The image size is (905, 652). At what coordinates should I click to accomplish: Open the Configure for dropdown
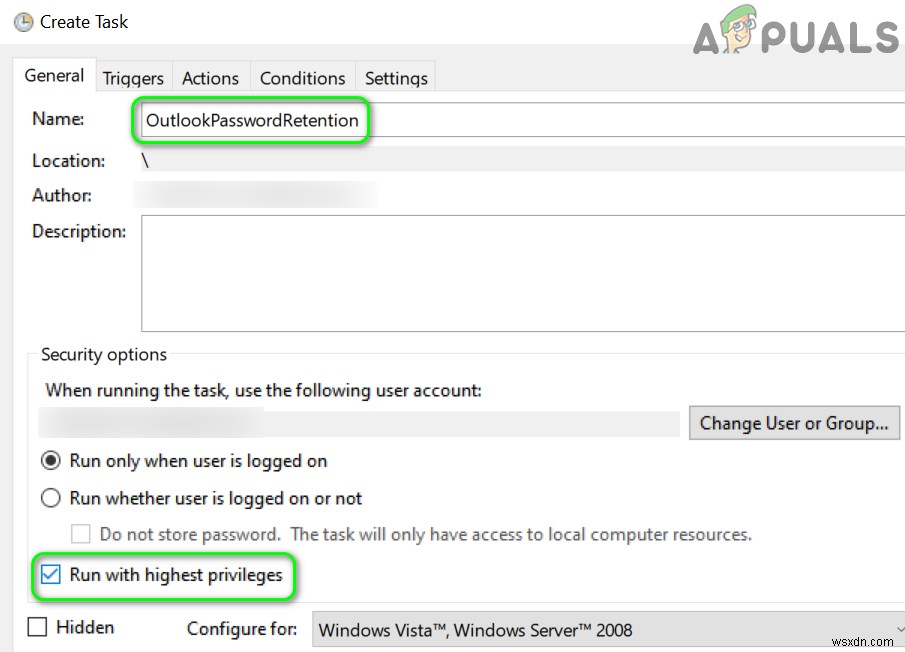(x=608, y=629)
